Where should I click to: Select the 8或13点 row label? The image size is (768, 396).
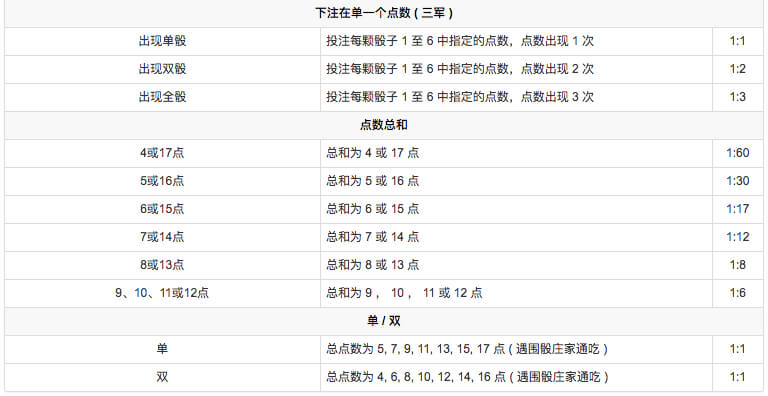(162, 265)
